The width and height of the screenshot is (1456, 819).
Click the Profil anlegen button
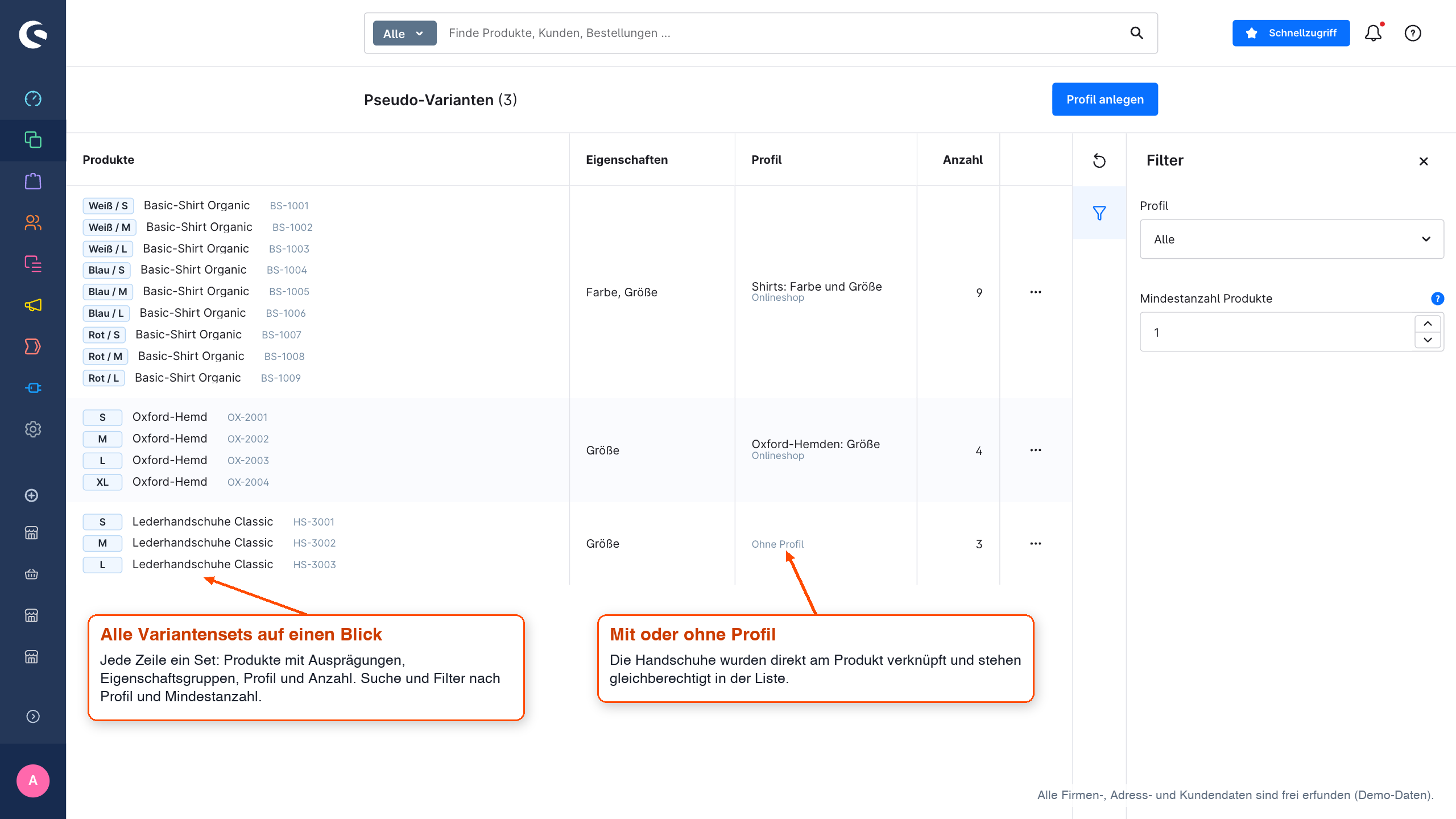click(1105, 100)
